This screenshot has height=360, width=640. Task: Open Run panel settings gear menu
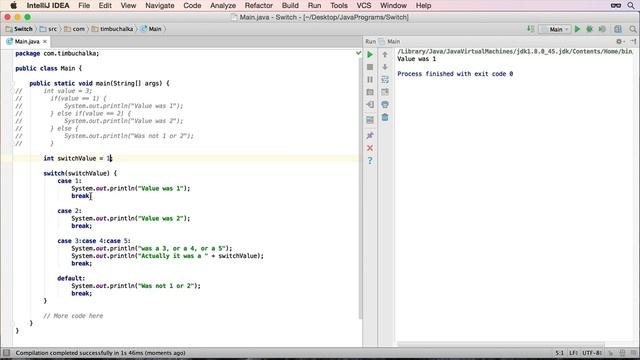click(x=620, y=41)
